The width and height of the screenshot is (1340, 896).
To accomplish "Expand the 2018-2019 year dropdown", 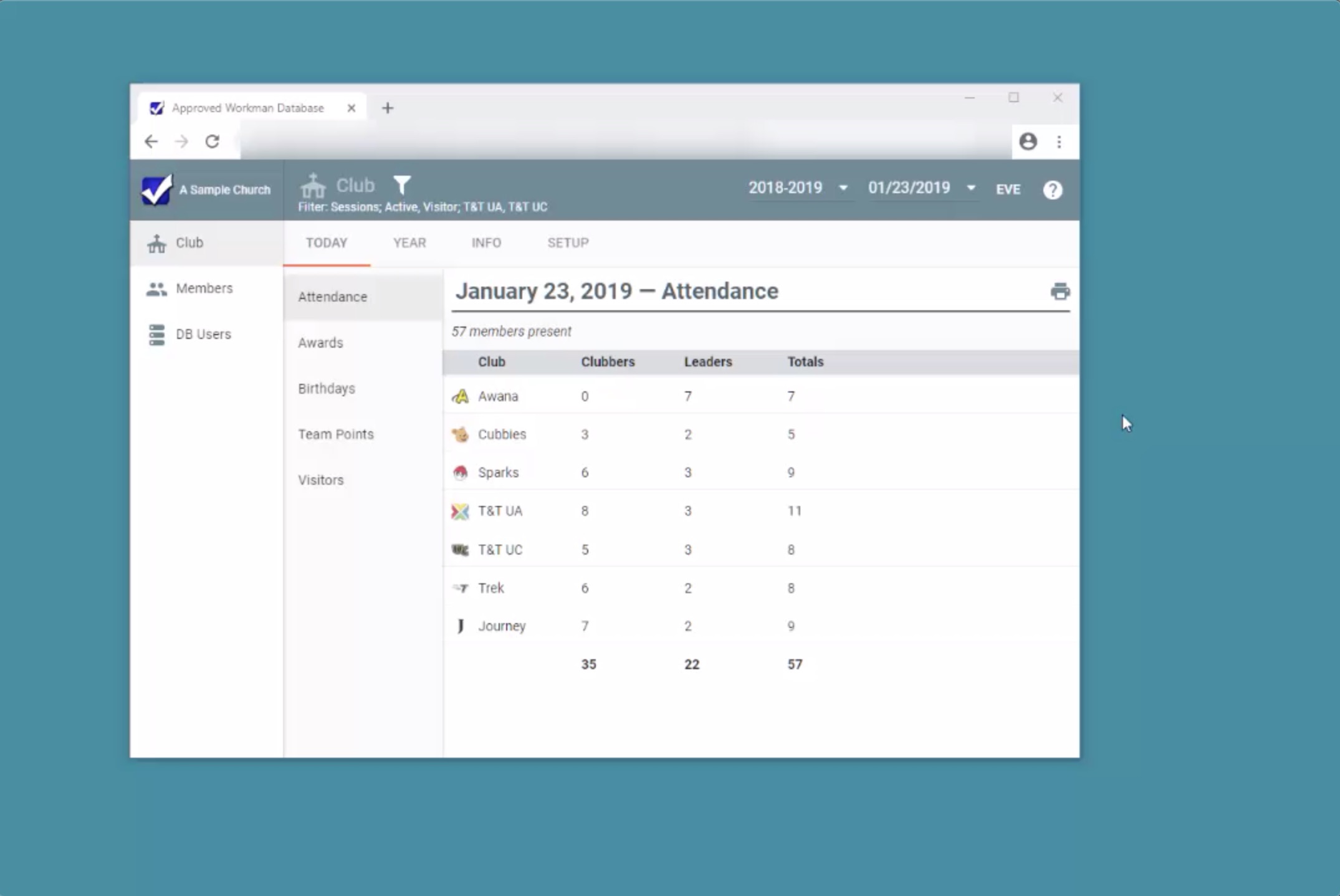I will click(798, 188).
